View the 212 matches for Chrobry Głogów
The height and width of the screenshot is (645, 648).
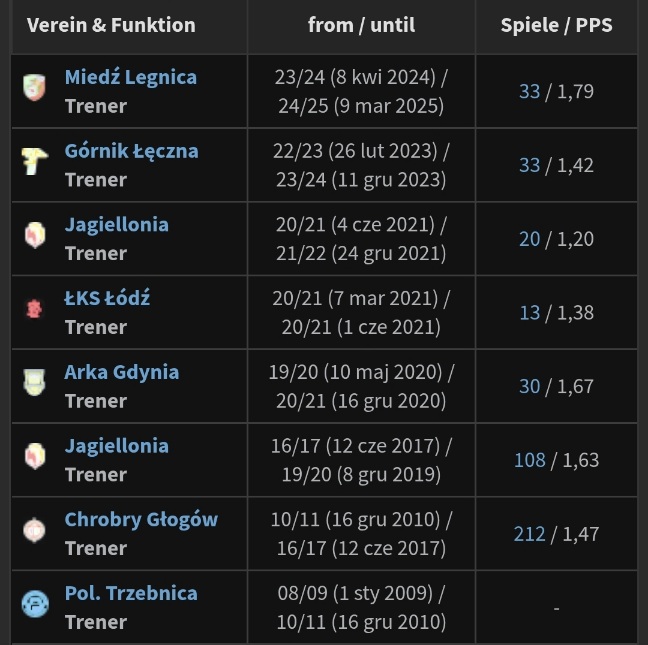click(x=529, y=534)
